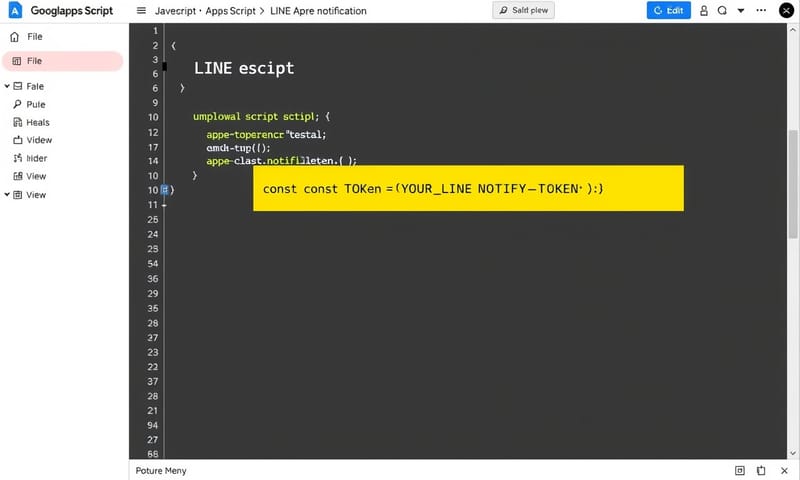This screenshot has height=480, width=800.
Task: Click the Saltd plew search button
Action: tap(523, 10)
